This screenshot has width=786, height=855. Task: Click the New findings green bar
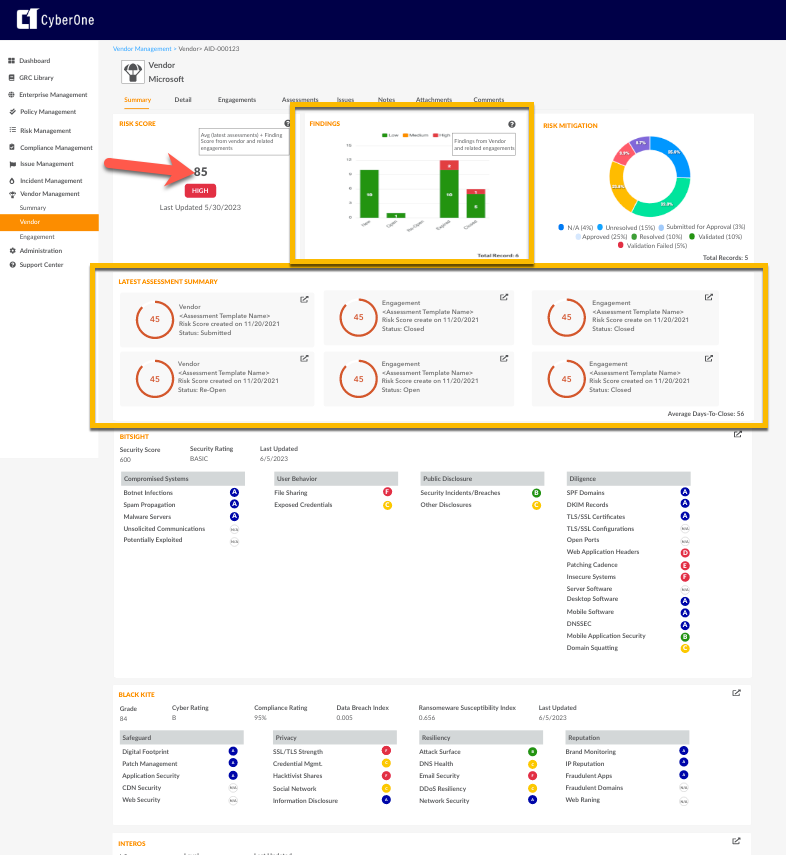point(369,194)
